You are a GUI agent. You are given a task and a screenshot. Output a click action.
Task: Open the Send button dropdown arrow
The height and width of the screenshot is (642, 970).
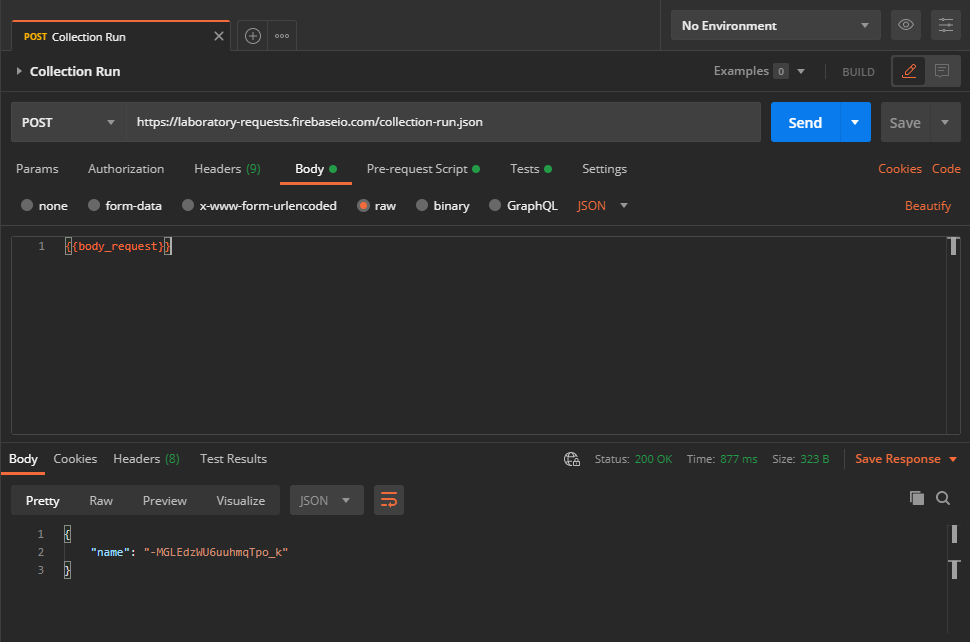tap(855, 122)
